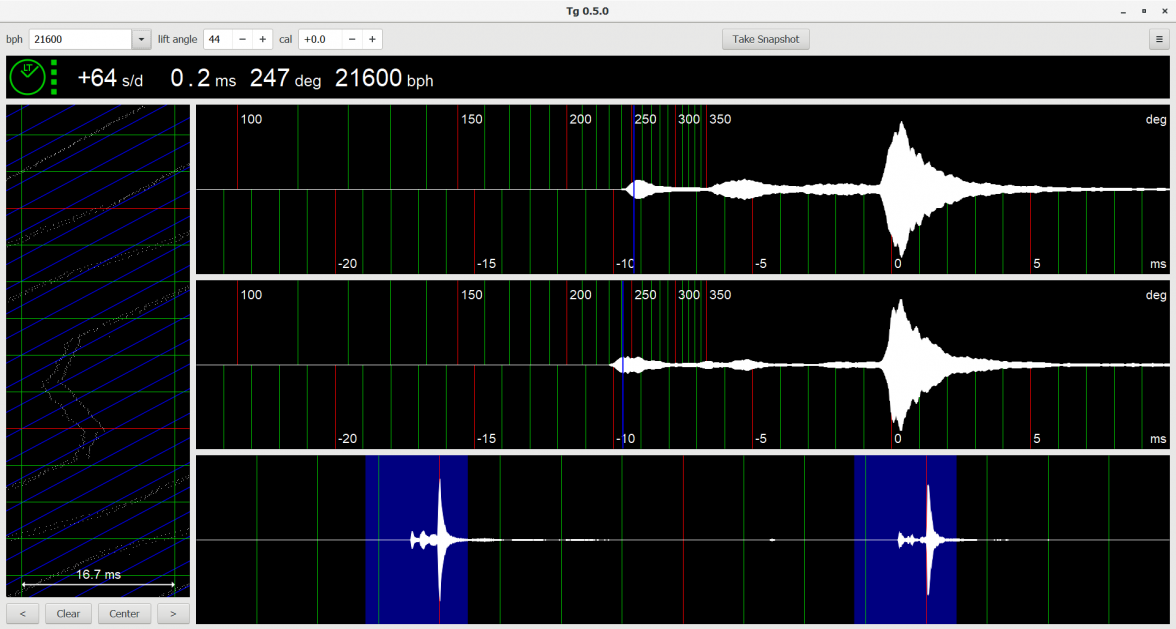Viewport: 1176px width, 629px height.
Task: Increase lift angle with the plus stepper
Action: click(262, 39)
